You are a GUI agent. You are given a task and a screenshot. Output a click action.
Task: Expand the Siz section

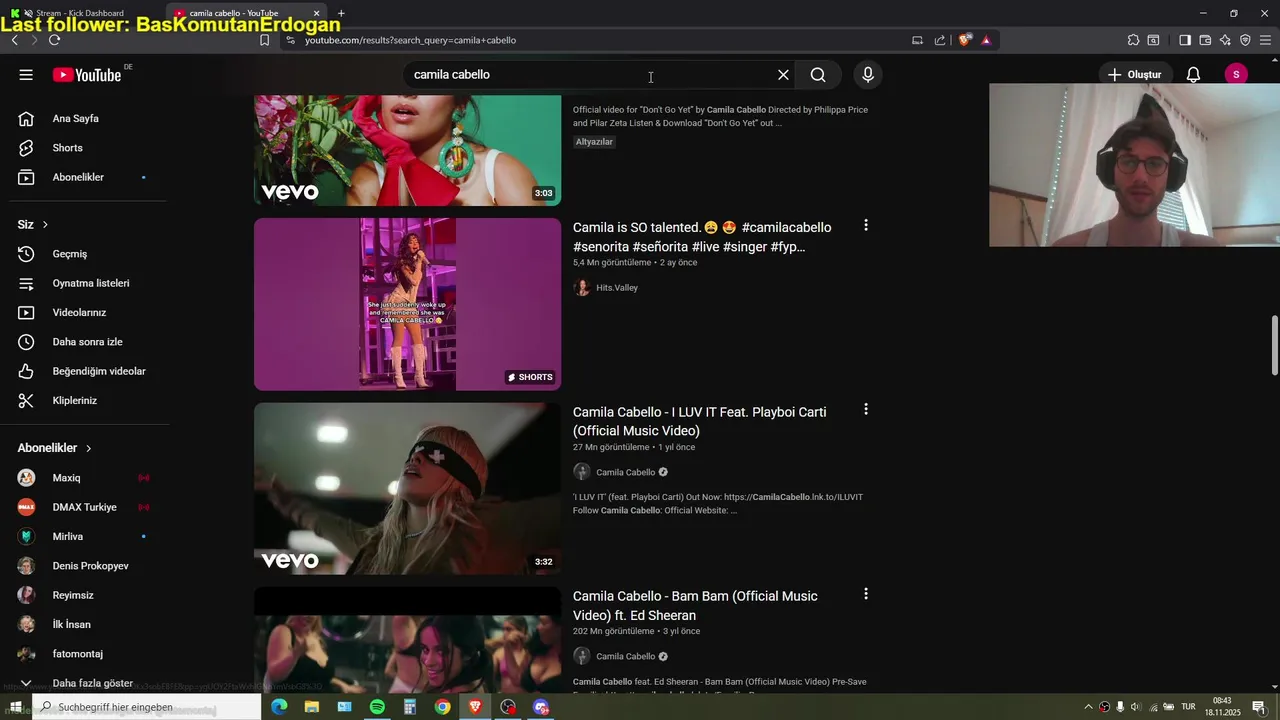pyautogui.click(x=33, y=225)
